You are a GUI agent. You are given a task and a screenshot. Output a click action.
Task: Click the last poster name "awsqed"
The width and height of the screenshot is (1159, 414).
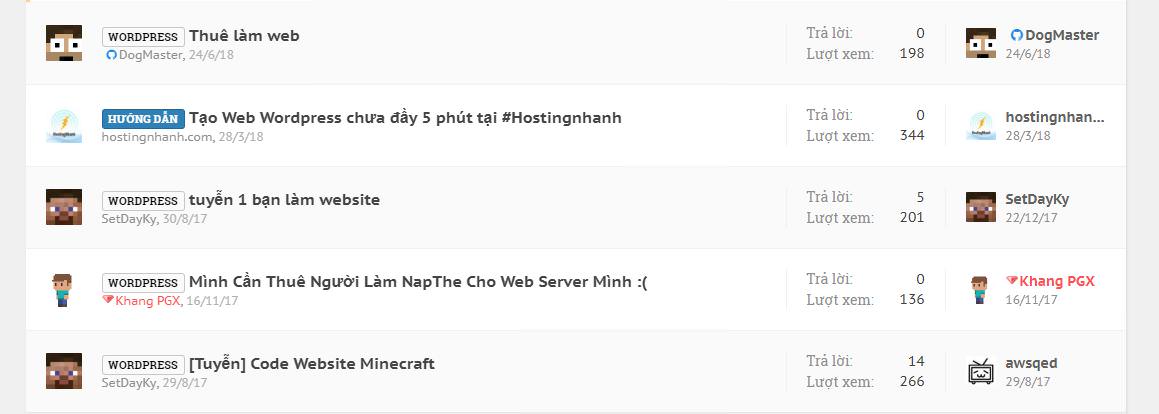[1031, 363]
